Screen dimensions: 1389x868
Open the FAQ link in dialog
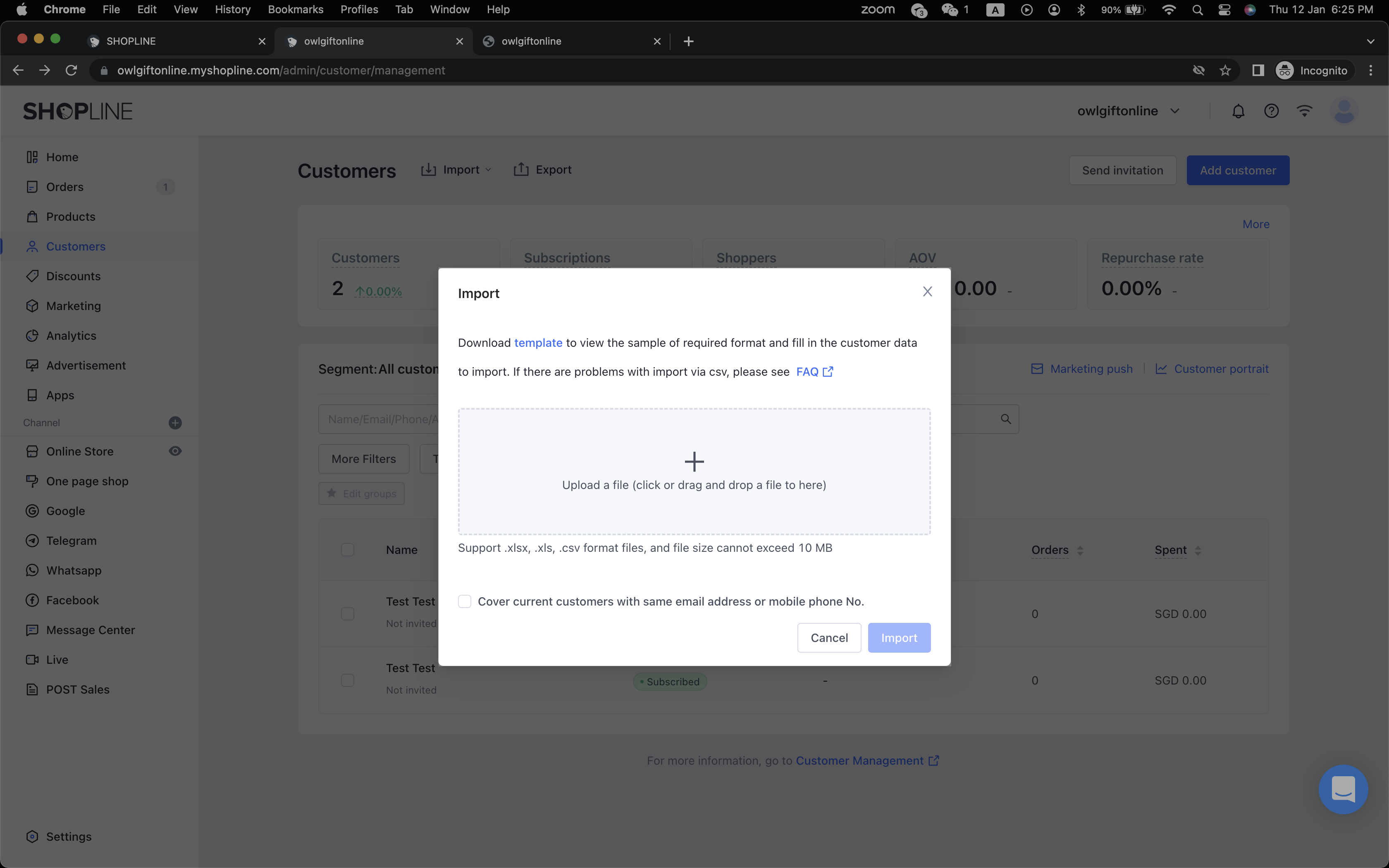814,372
